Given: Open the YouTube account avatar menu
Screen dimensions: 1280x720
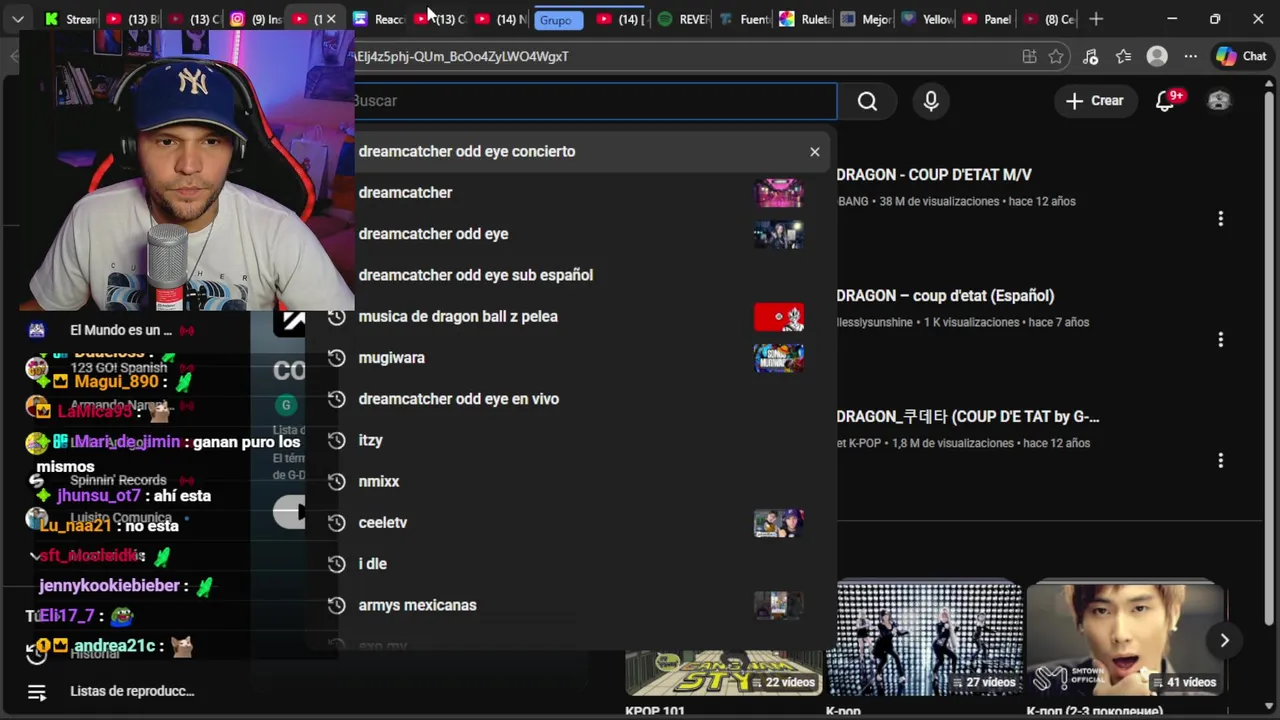Looking at the screenshot, I should tap(1219, 101).
